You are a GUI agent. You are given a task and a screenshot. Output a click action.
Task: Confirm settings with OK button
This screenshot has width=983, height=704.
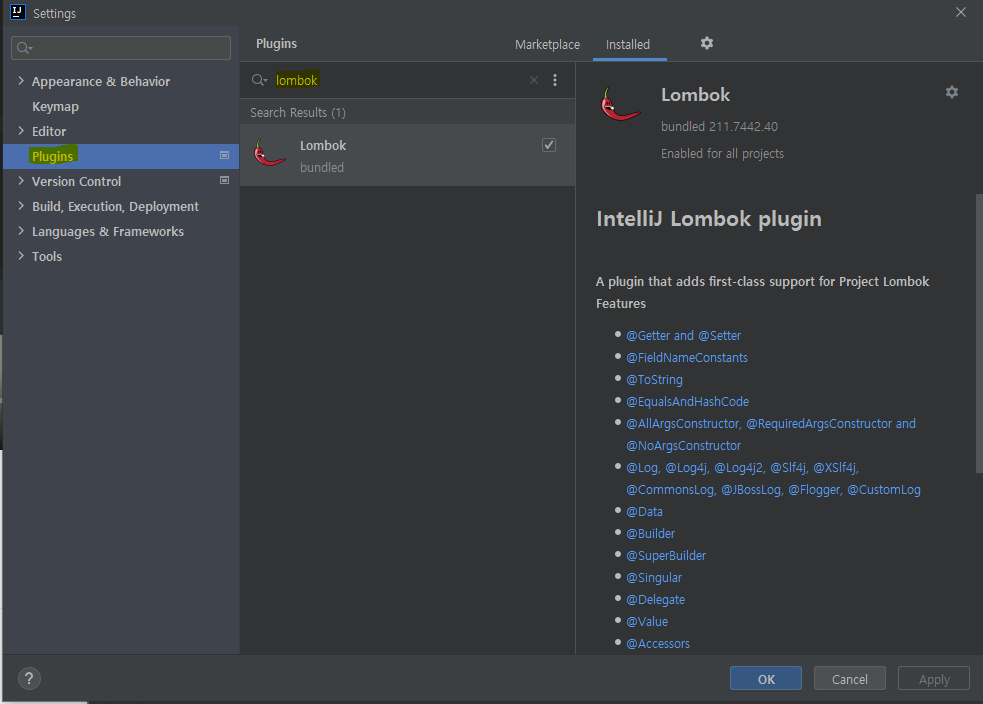click(765, 679)
